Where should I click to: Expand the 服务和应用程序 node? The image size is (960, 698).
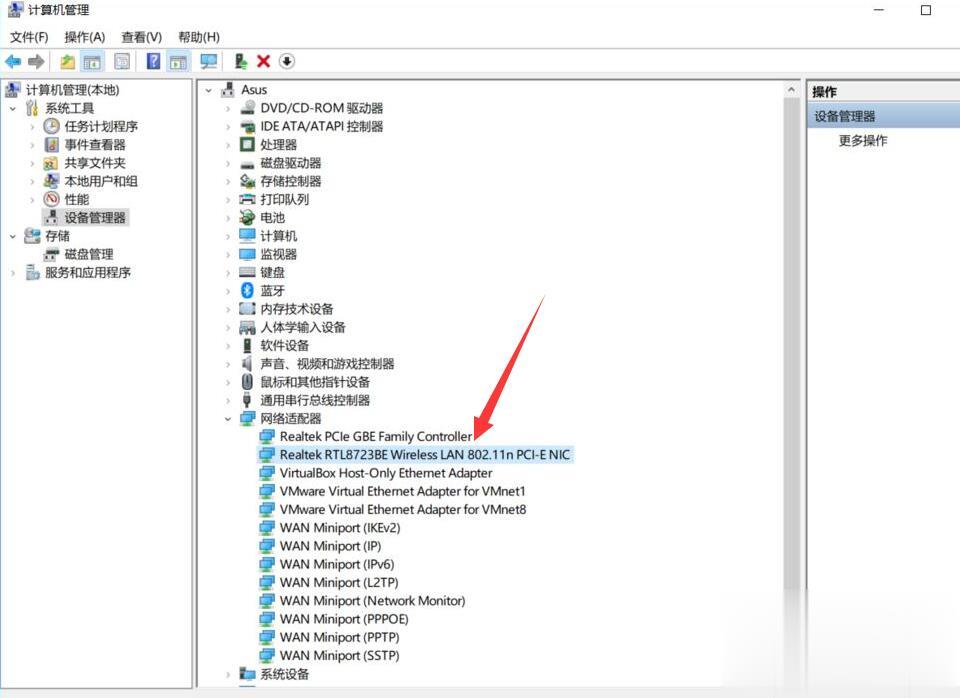(13, 273)
